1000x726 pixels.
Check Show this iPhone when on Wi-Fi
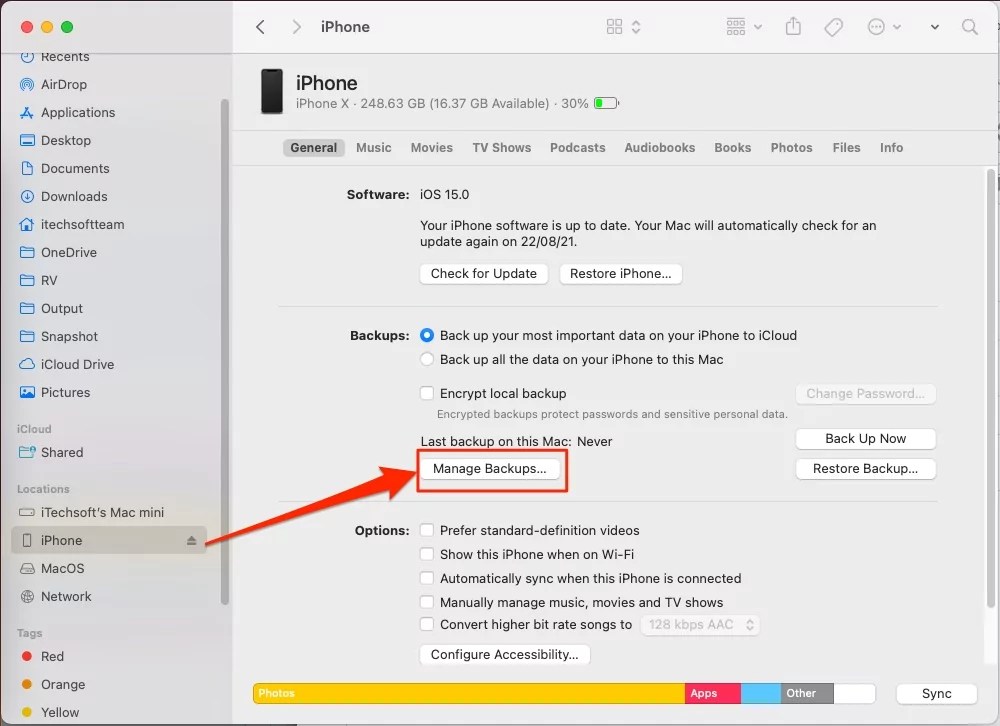[x=427, y=554]
